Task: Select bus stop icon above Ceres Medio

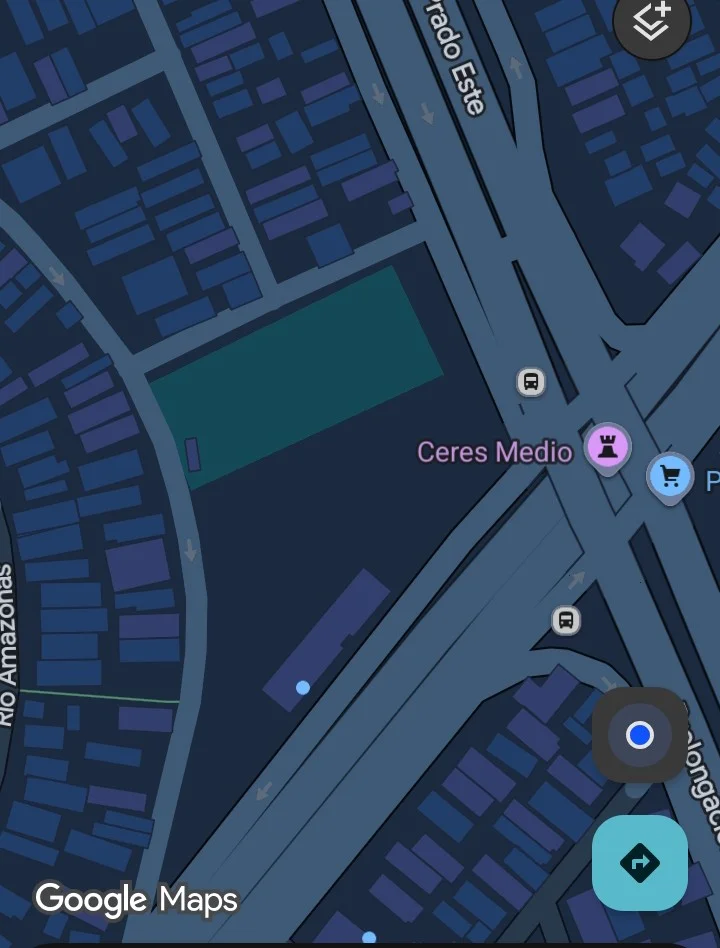Action: click(x=531, y=382)
